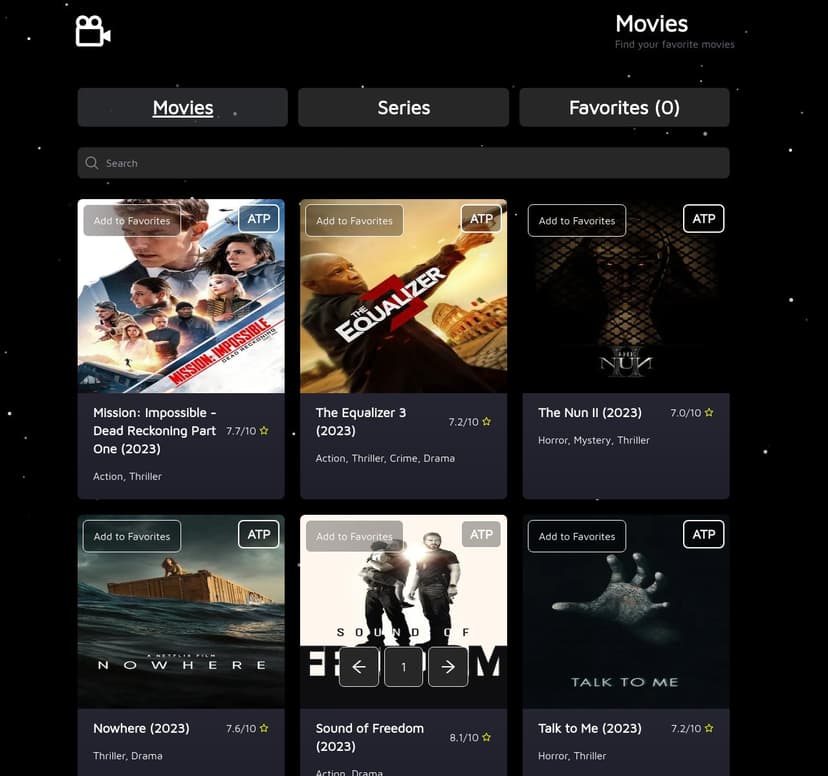Click the ATP badge on The Nun II card
828x776 pixels.
pyautogui.click(x=703, y=218)
